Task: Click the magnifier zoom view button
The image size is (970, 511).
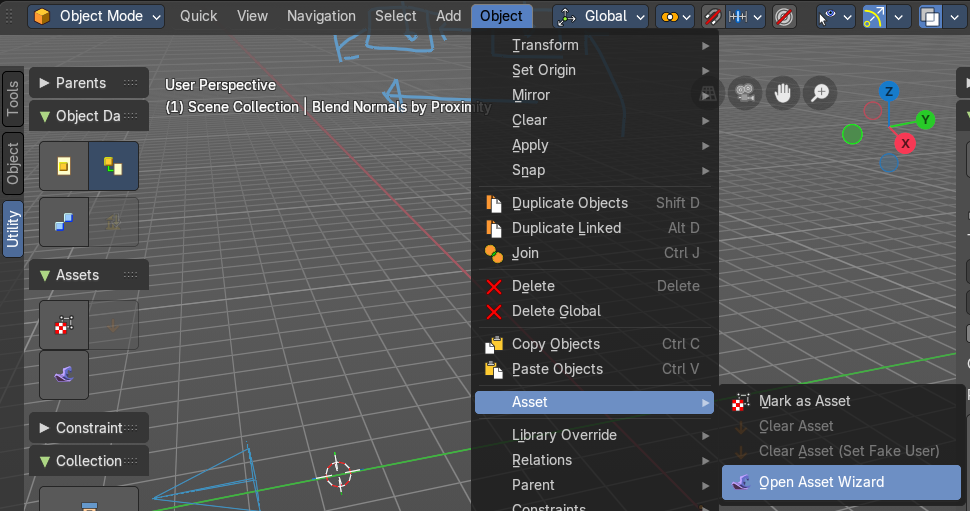Action: tap(820, 93)
